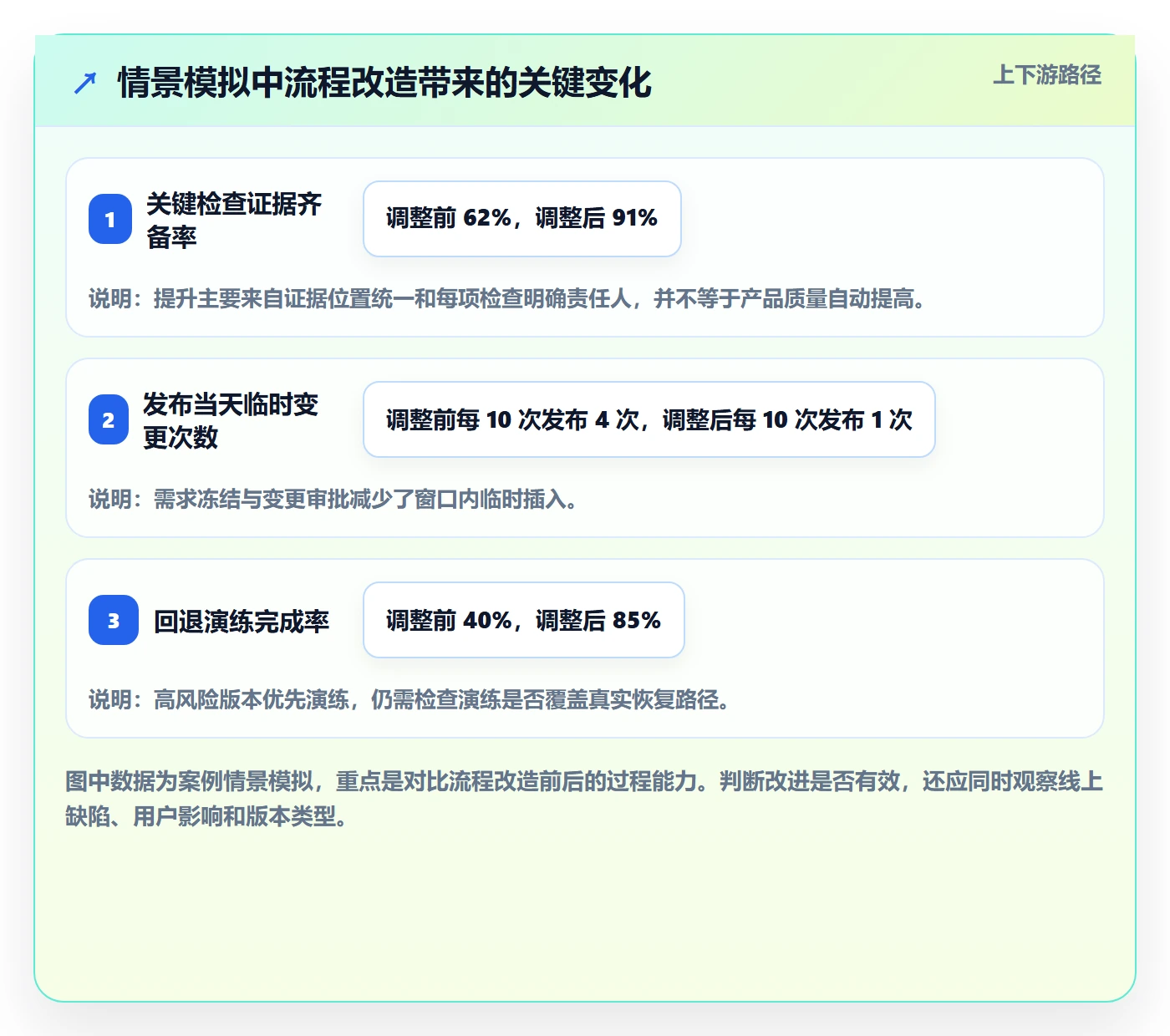Viewport: 1170px width, 1036px height.
Task: Select the title 情景模拟中流程改造带来的关键变化
Action: click(x=384, y=83)
